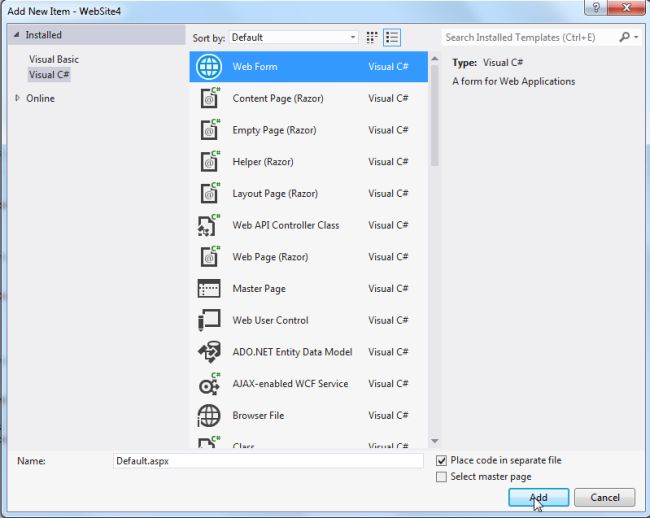Click the Visual C# type label for Browser File
This screenshot has height=518, width=650.
(388, 415)
